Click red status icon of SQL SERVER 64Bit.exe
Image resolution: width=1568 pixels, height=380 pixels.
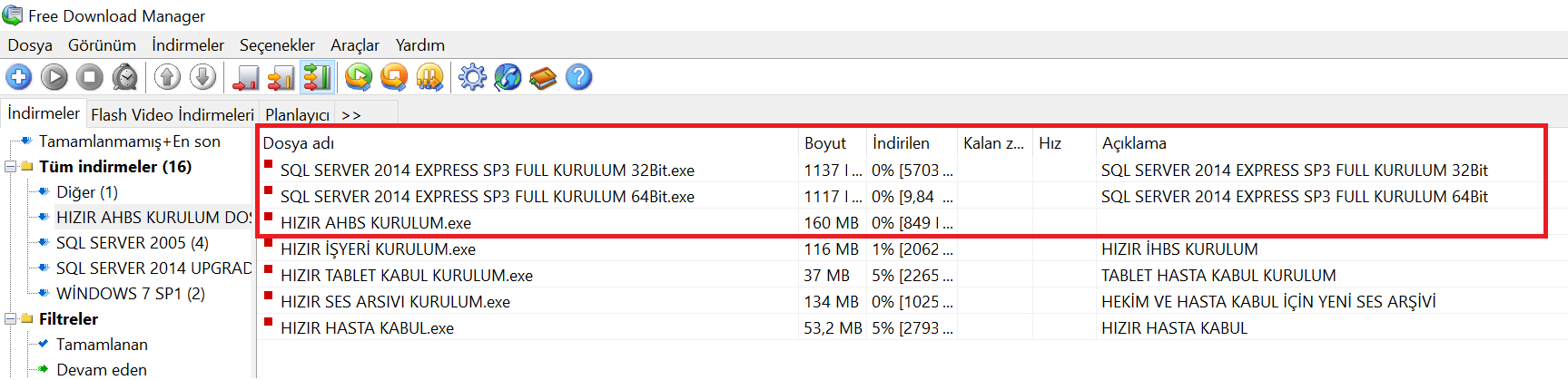pyautogui.click(x=269, y=191)
